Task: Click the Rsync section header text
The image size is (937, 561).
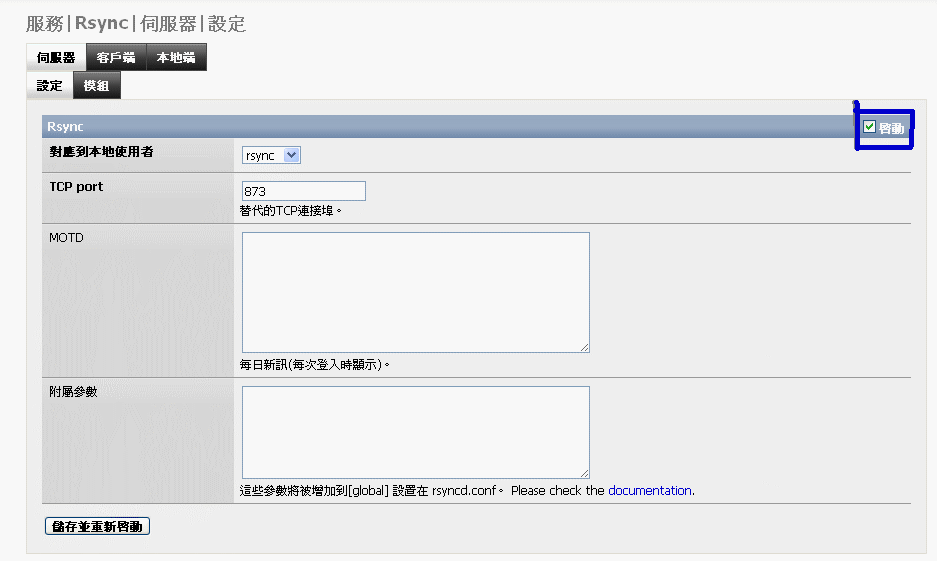Action: coord(65,127)
